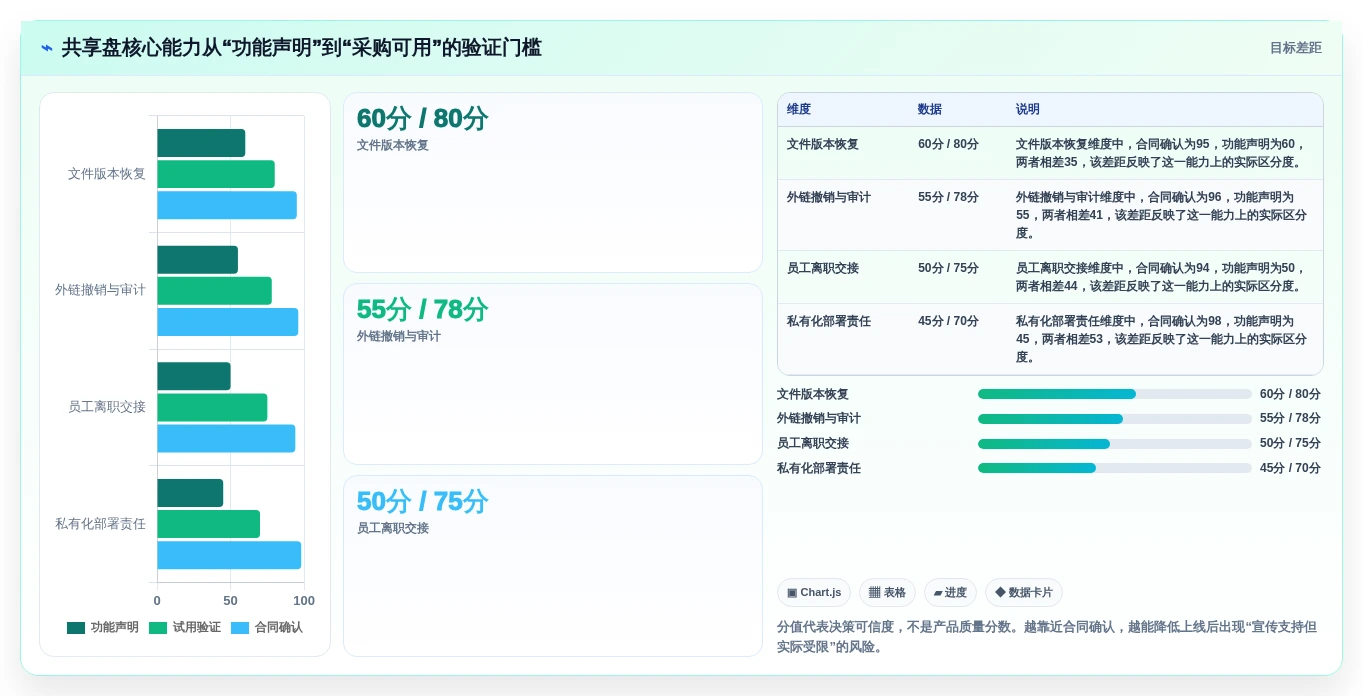1363x696 pixels.
Task: Click the 员工离职交接 table row name
Action: [823, 268]
